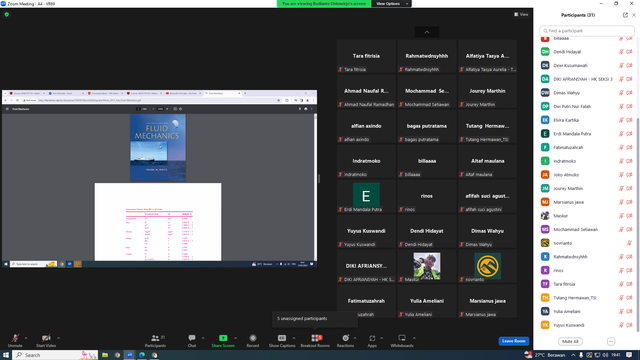
Task: Click the Find a participant search field
Action: pos(587,31)
